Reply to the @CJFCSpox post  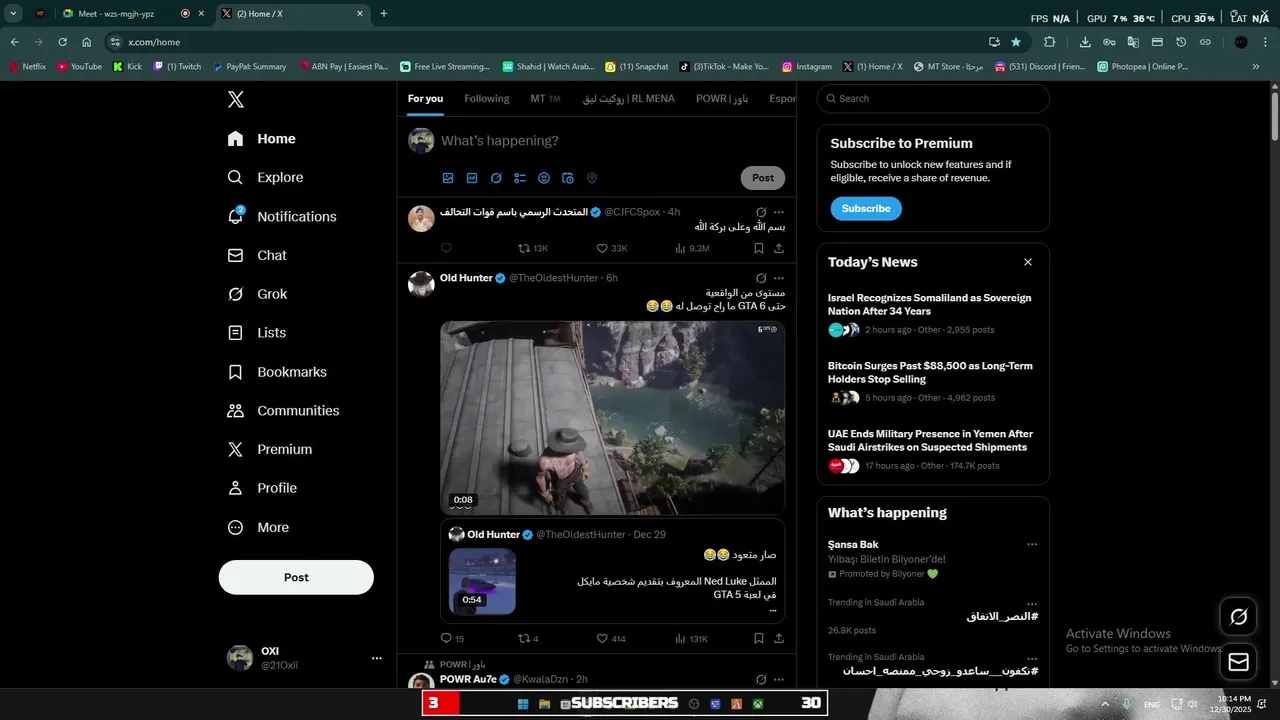[446, 248]
